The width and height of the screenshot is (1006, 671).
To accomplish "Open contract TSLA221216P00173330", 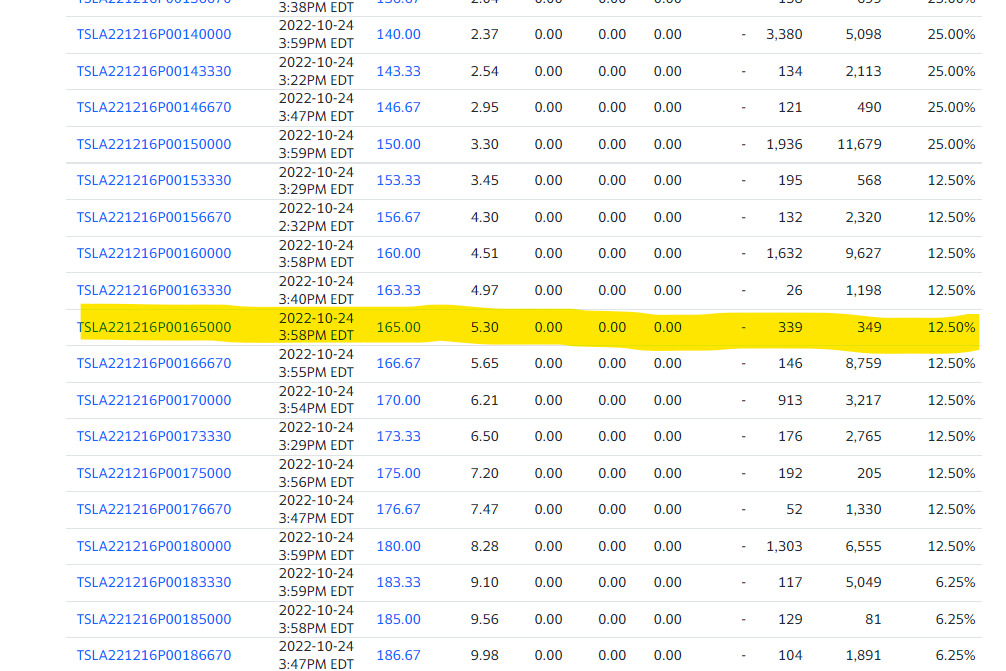I will point(154,436).
